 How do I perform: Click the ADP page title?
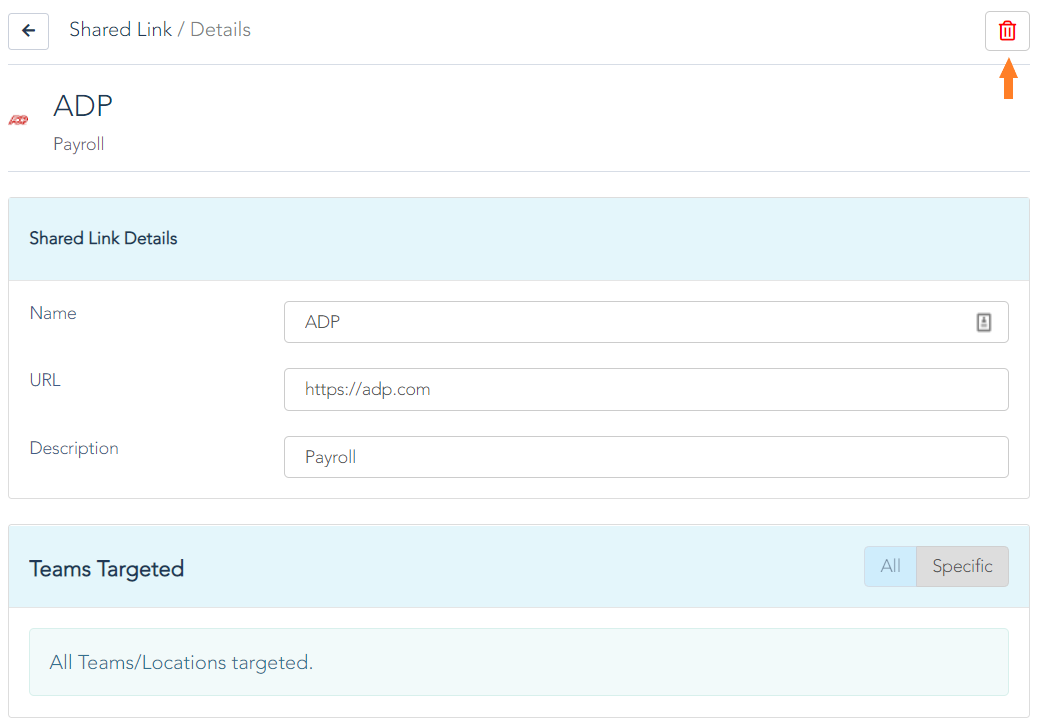[x=83, y=106]
